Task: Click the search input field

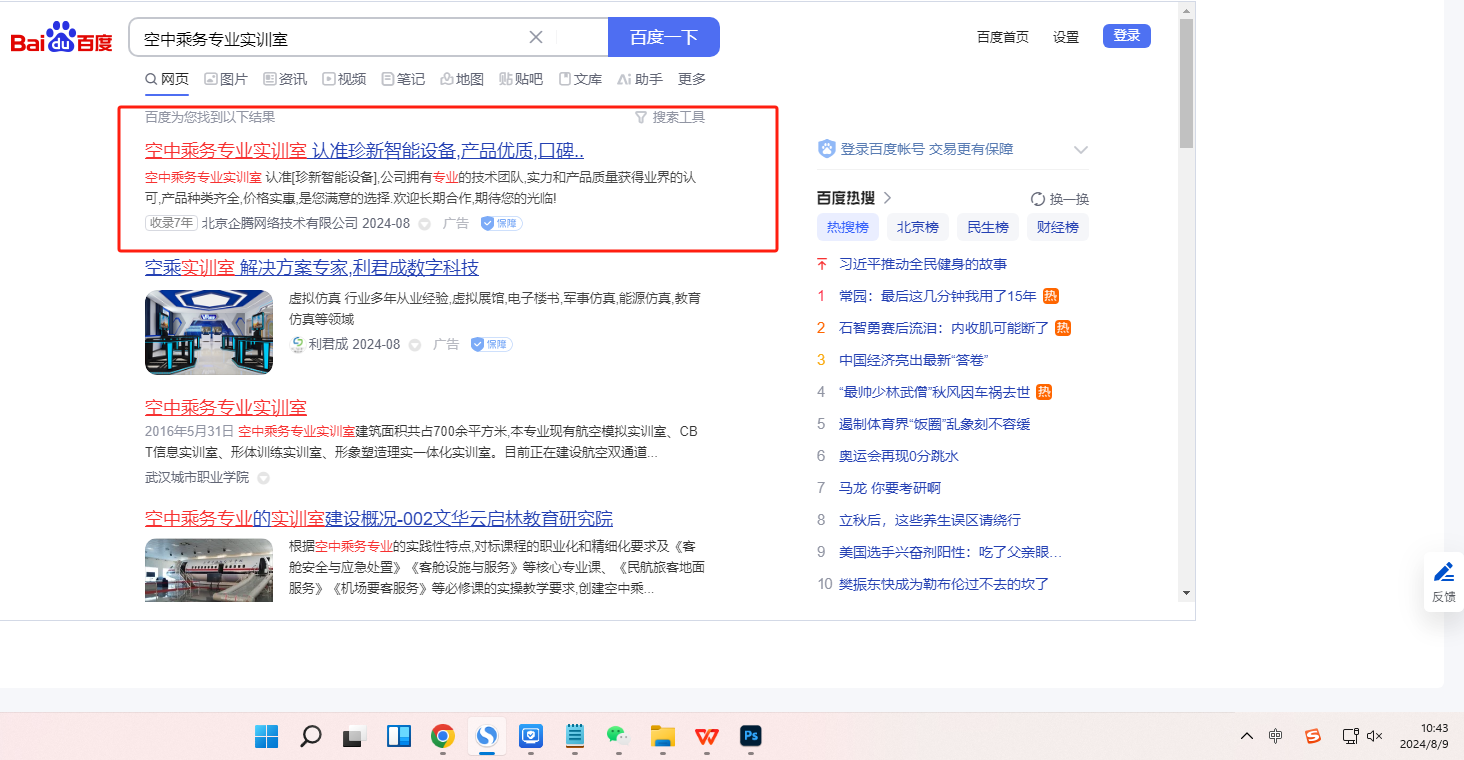Action: pyautogui.click(x=330, y=38)
